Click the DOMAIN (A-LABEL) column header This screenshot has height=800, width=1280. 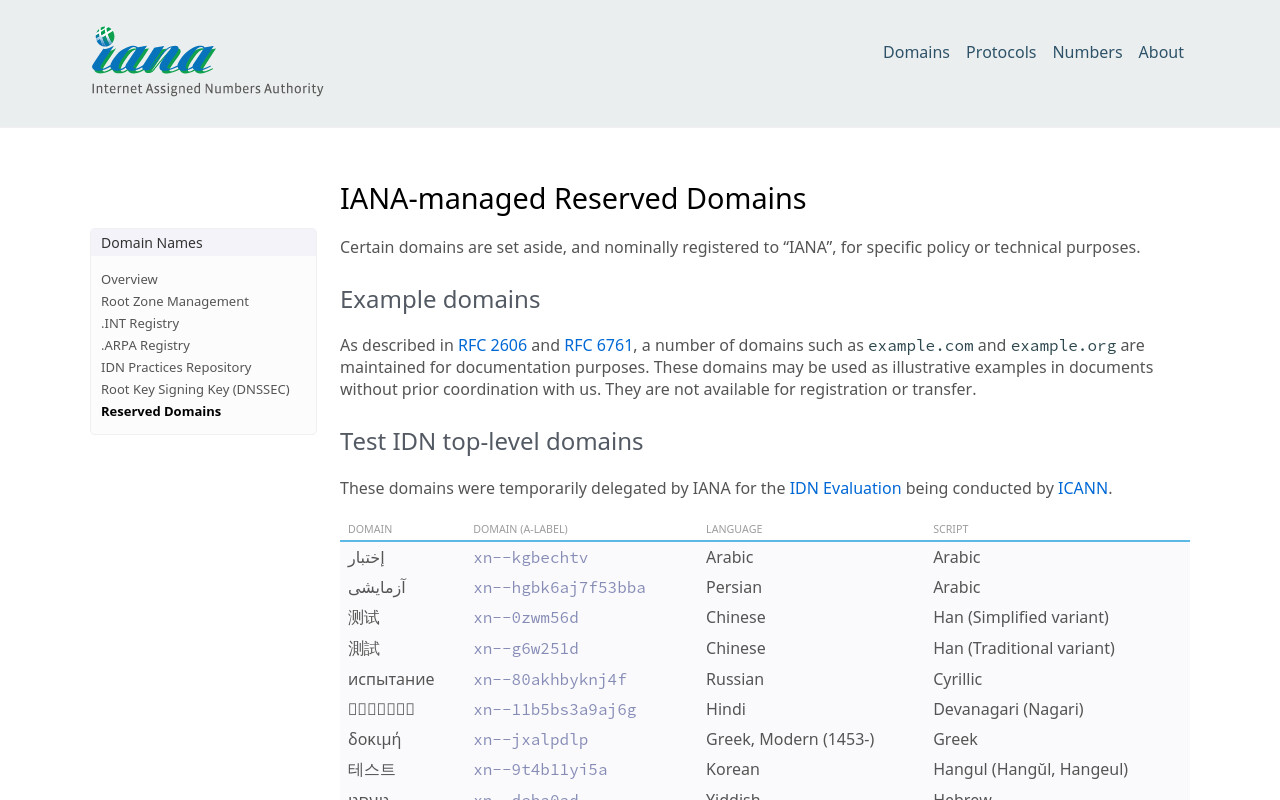pyautogui.click(x=520, y=529)
